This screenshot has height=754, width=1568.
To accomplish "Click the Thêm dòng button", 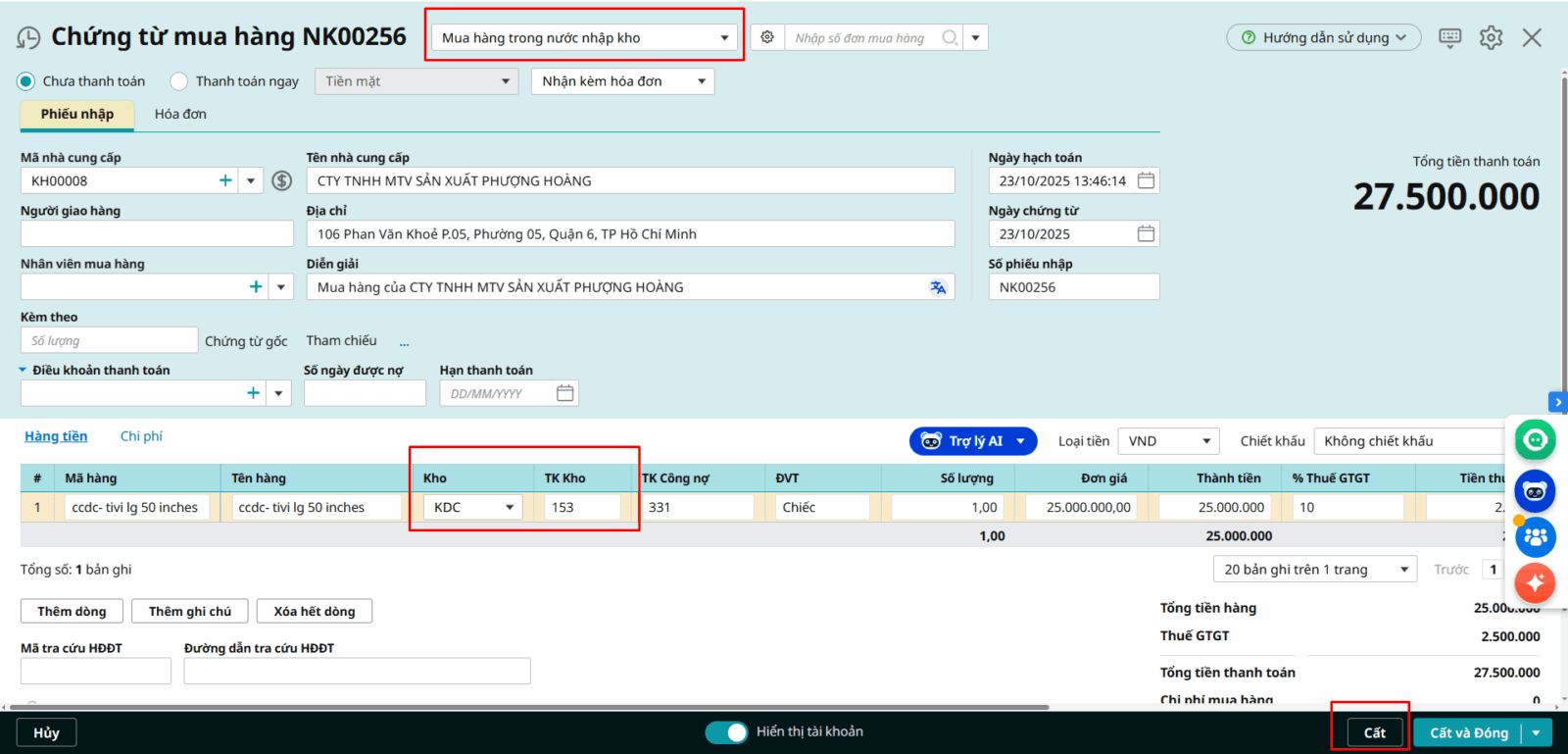I will pos(72,611).
